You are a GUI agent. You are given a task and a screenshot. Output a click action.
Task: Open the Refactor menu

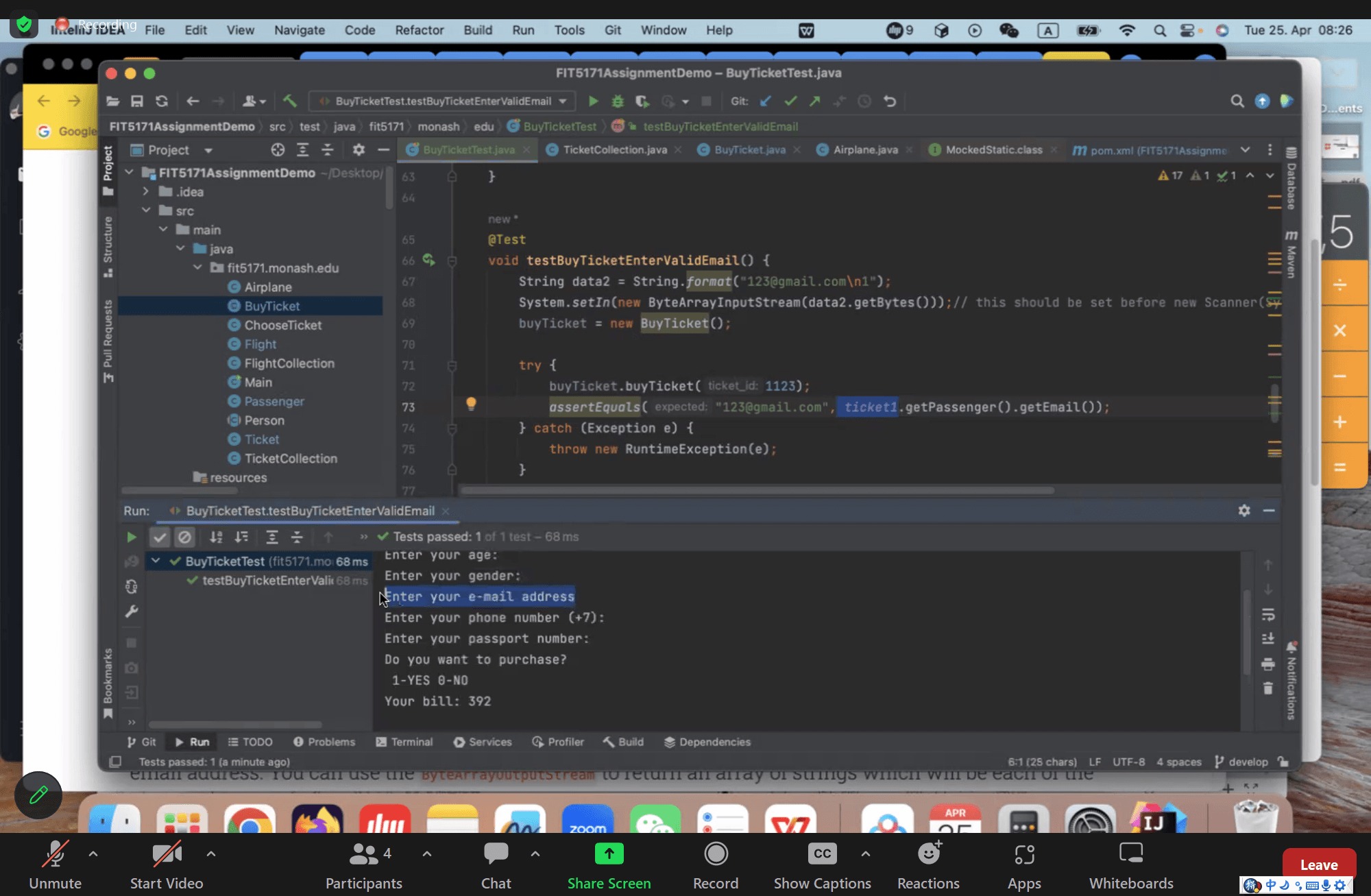tap(419, 30)
